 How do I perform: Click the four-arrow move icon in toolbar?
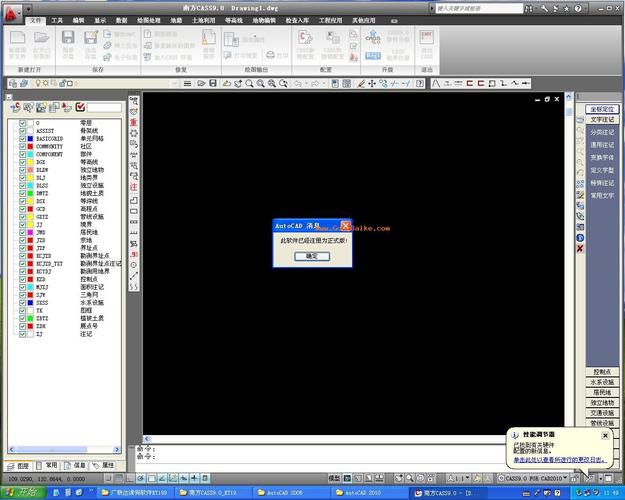[372, 83]
